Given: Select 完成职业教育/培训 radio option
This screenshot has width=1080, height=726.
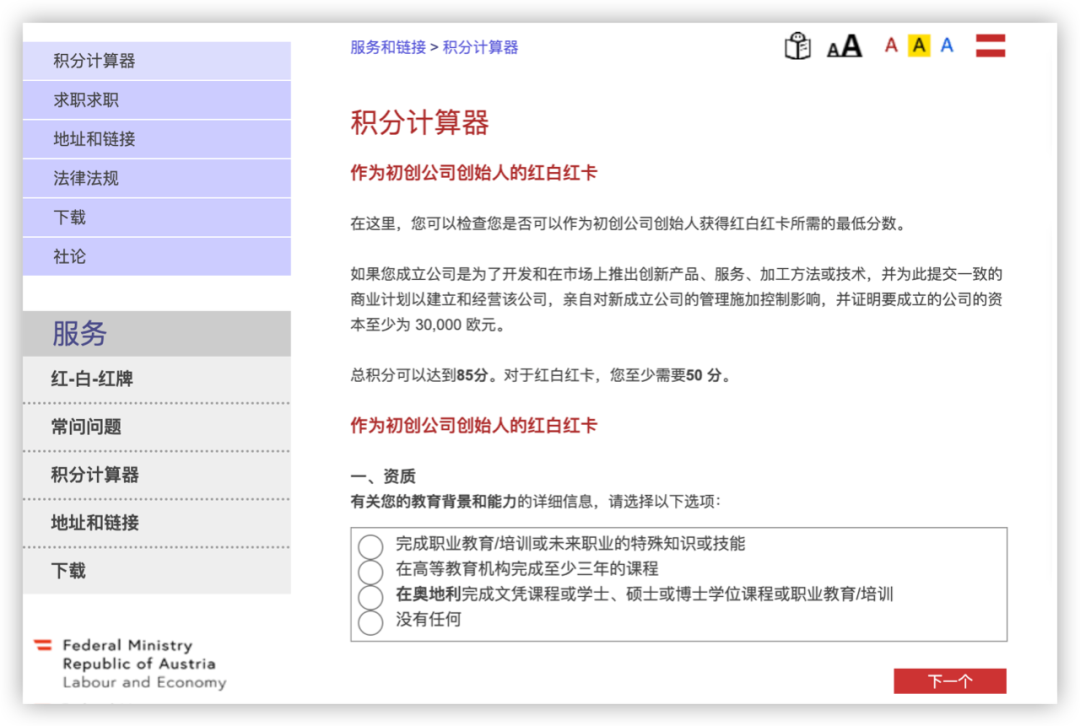Looking at the screenshot, I should (371, 546).
